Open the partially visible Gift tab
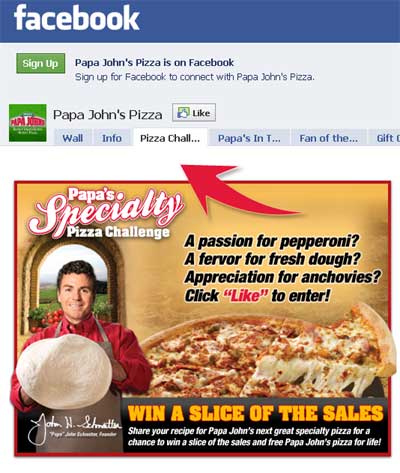 pyautogui.click(x=385, y=138)
